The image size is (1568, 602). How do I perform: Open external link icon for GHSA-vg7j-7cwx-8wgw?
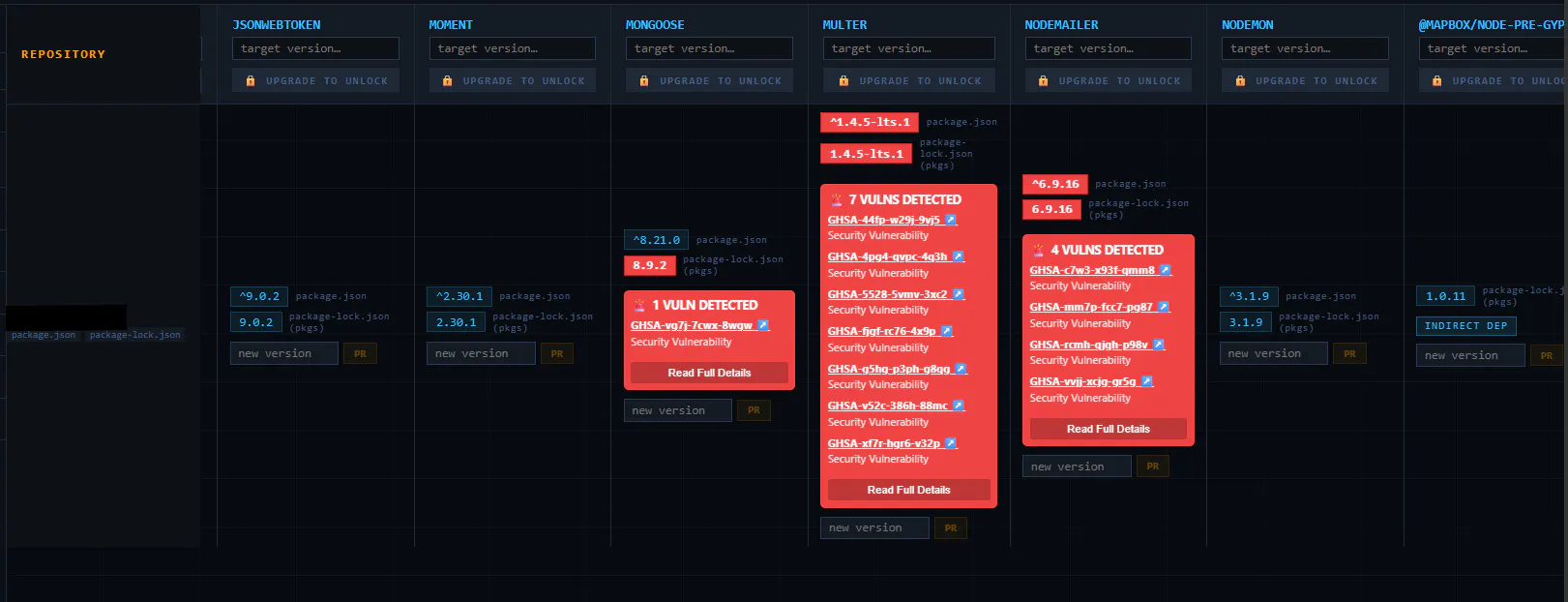(x=763, y=325)
